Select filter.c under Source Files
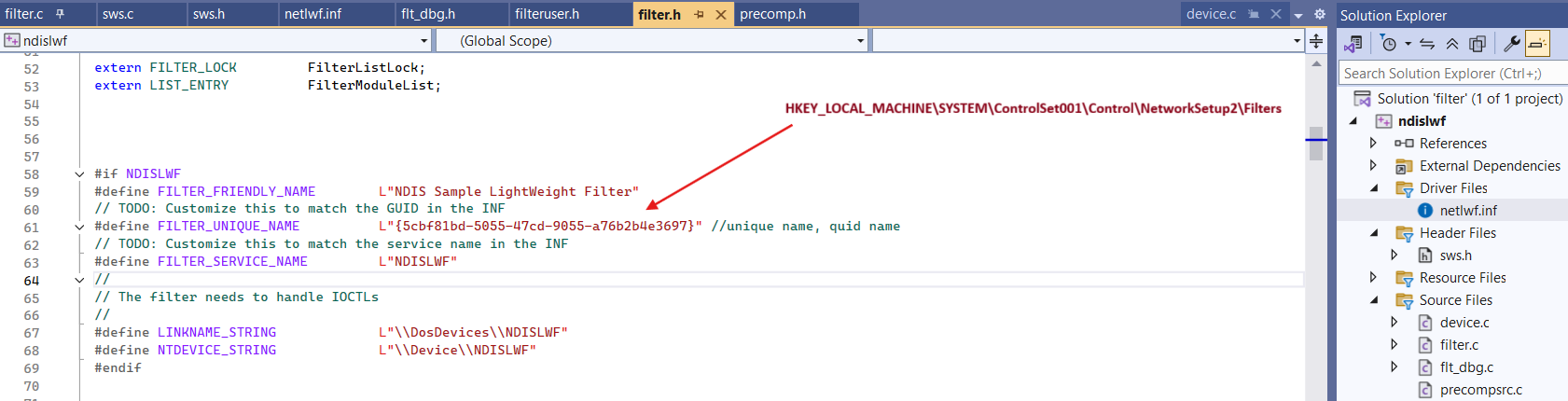This screenshot has width=1568, height=401. click(1459, 344)
